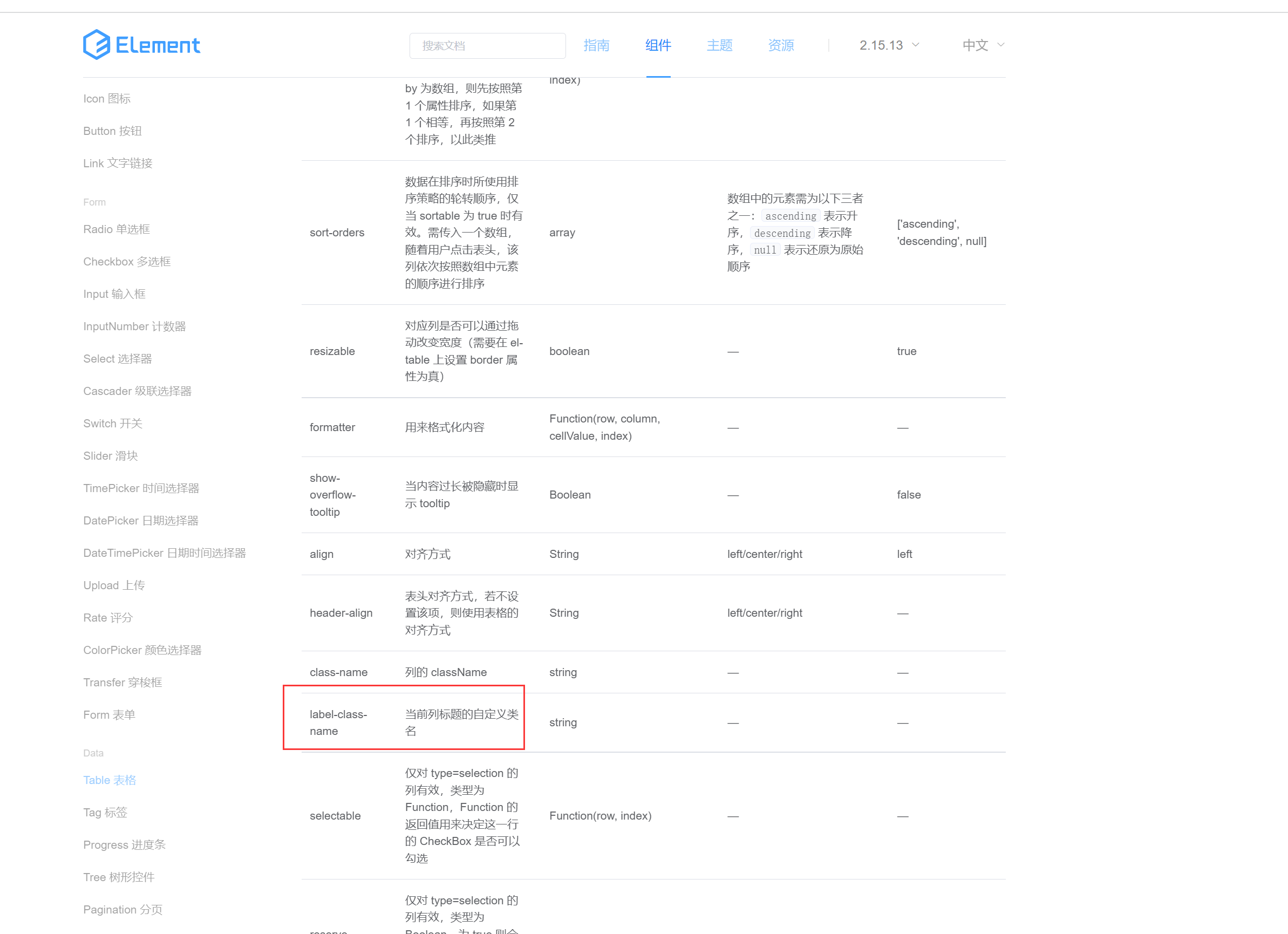Select Table 表格 in sidebar
This screenshot has height=934, width=1288.
coord(110,780)
